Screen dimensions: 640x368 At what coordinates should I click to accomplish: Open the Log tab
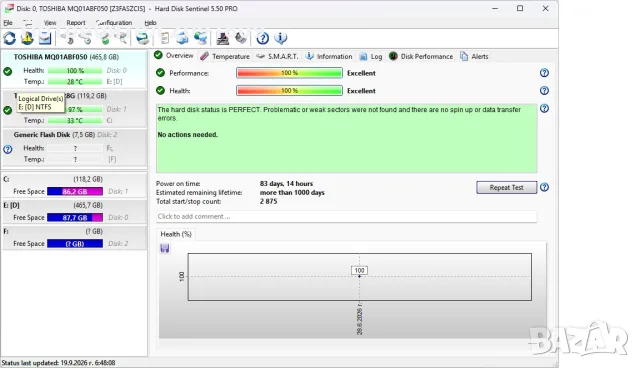coord(371,56)
